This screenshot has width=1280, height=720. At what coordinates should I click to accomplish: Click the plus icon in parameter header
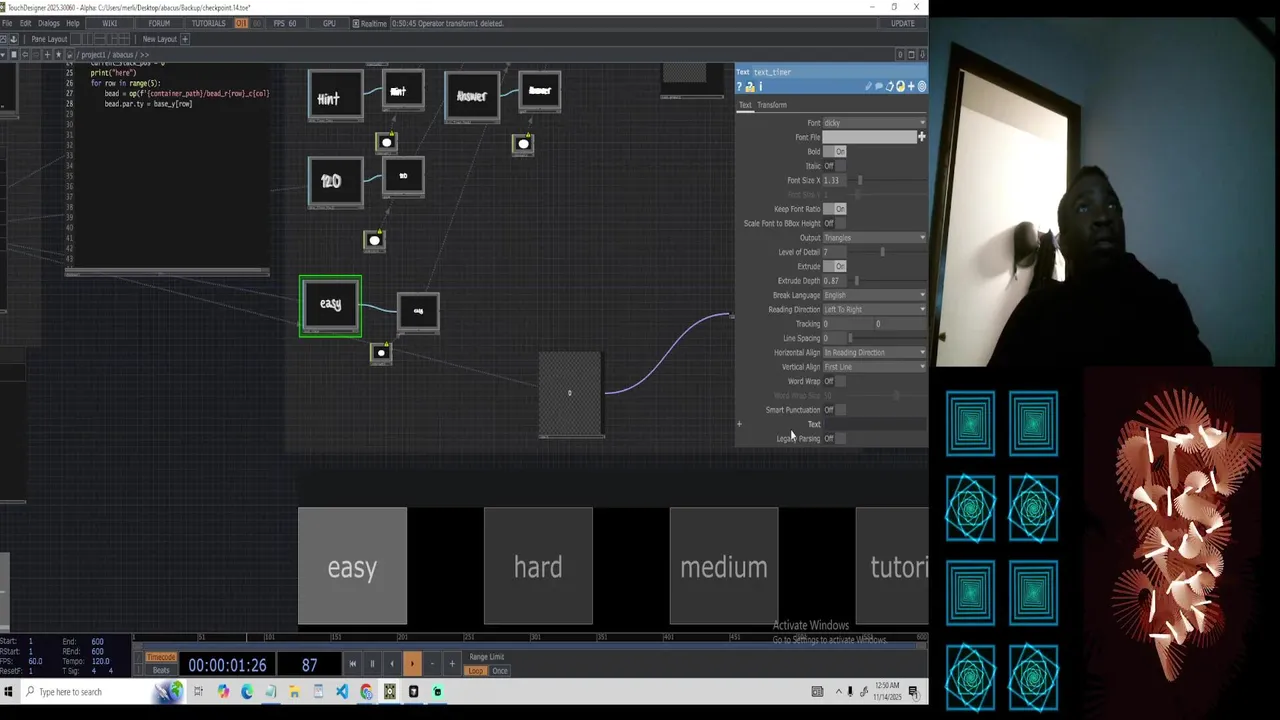tap(911, 87)
